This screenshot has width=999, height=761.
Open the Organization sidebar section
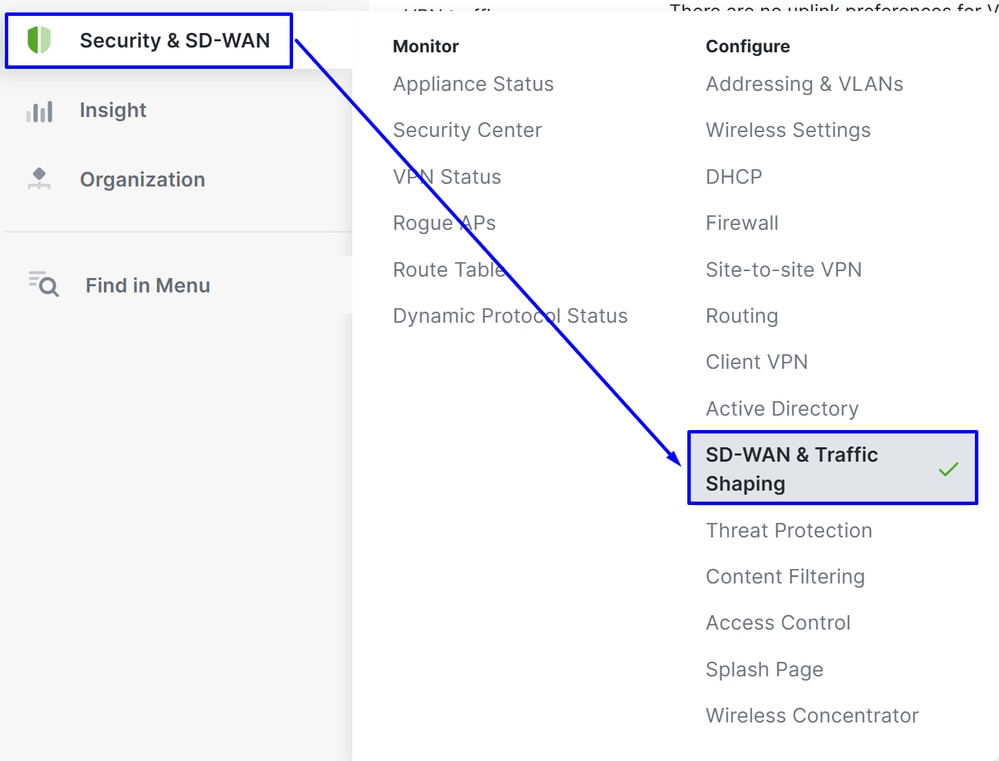point(142,180)
